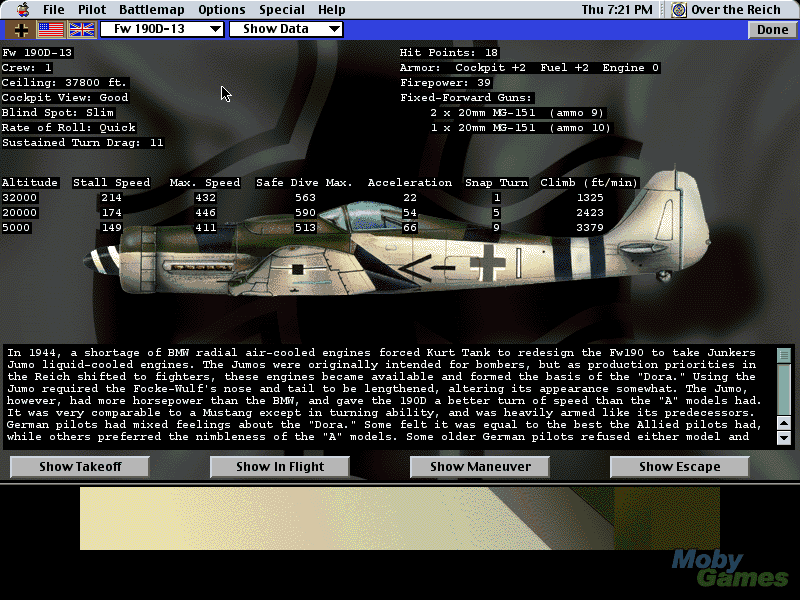
Task: Click the '2 x 20mm MG-151 (ammo 9)' line
Action: coord(517,113)
